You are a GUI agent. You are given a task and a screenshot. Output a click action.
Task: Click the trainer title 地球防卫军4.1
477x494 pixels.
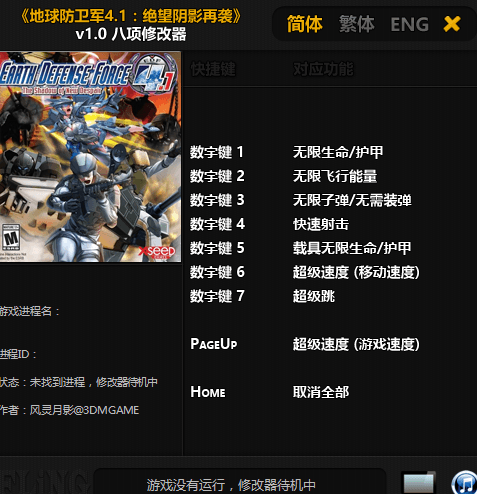point(131,16)
